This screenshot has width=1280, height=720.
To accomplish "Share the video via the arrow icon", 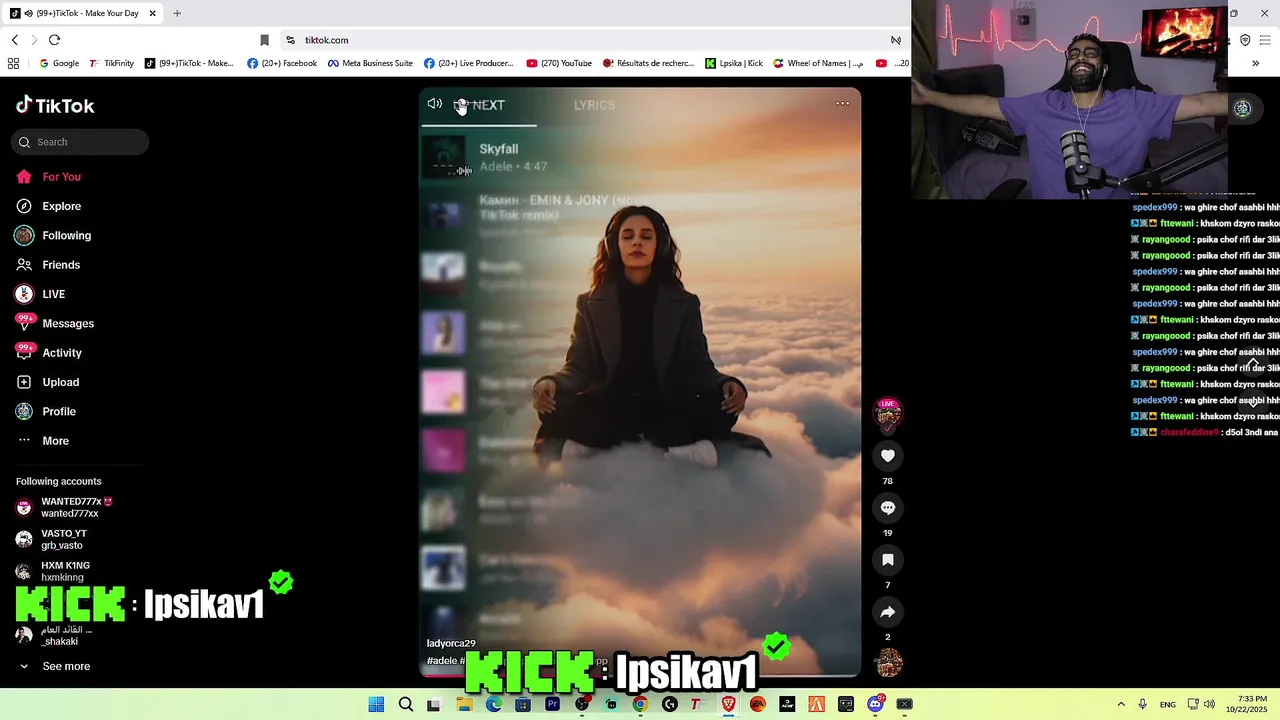I will click(x=887, y=612).
